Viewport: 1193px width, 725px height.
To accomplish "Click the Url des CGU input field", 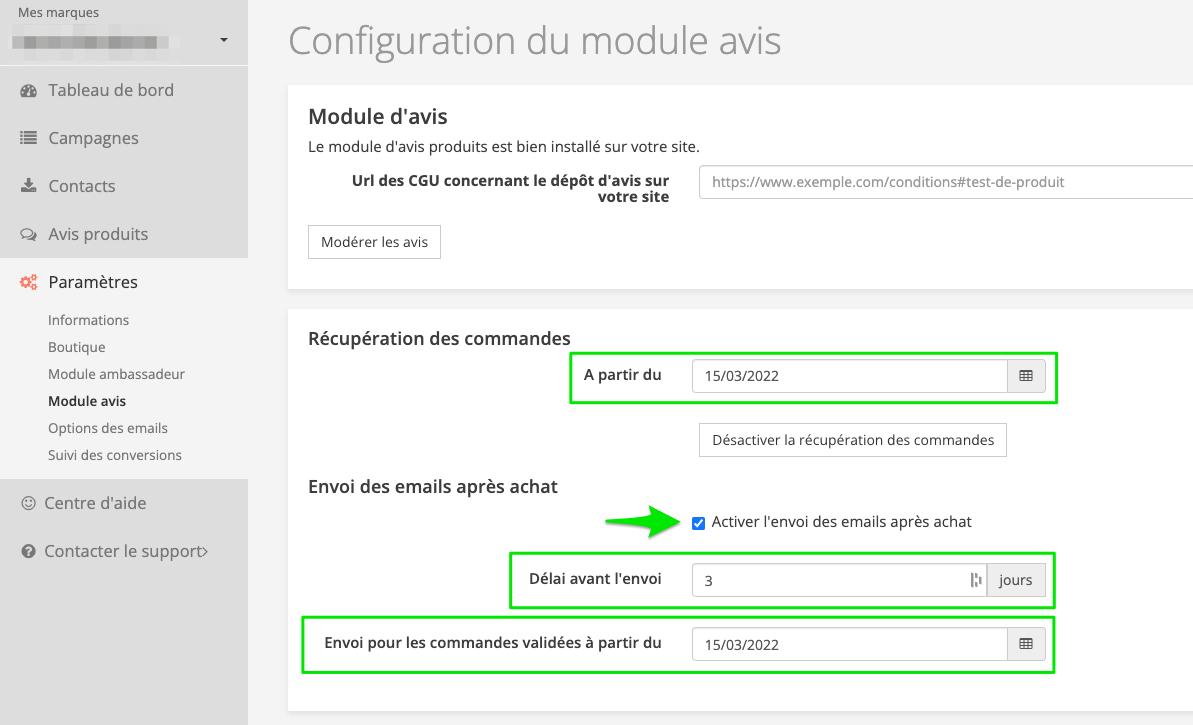I will [945, 182].
